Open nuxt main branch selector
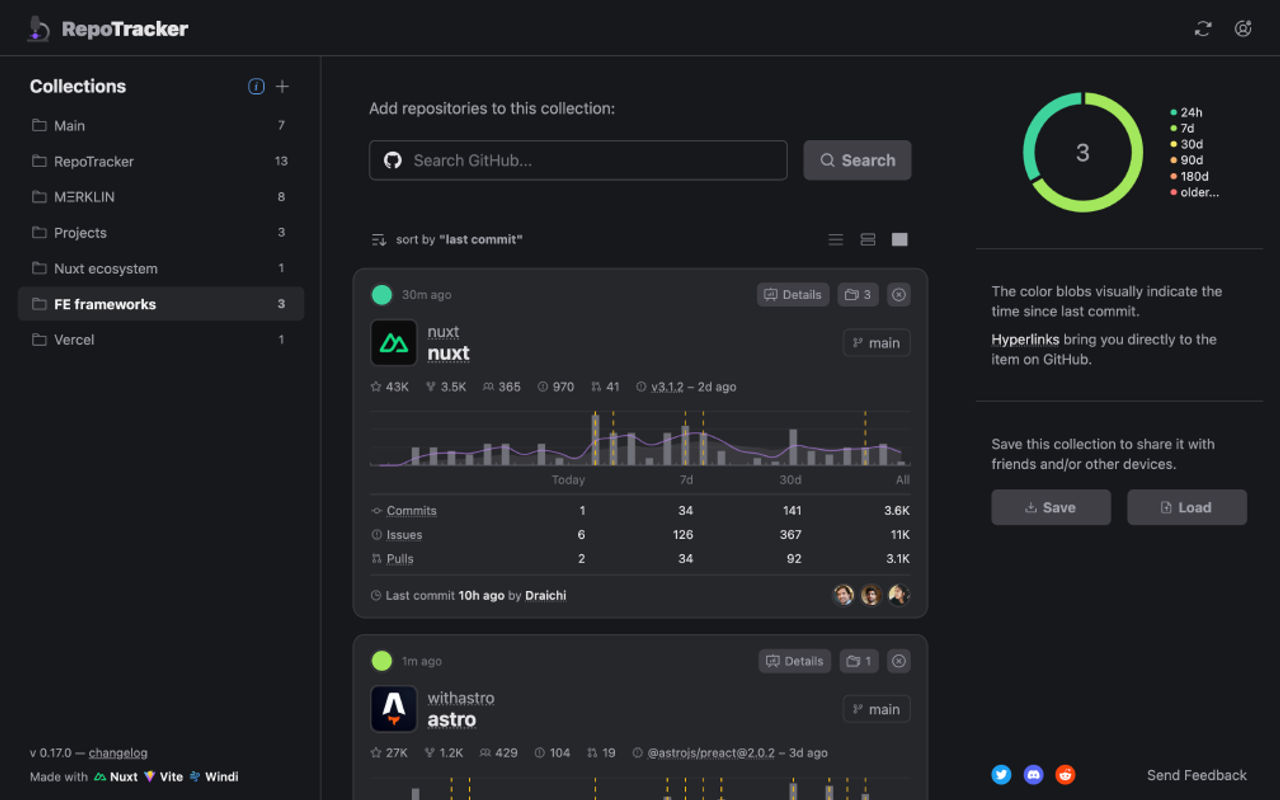Image resolution: width=1280 pixels, height=800 pixels. click(x=876, y=343)
